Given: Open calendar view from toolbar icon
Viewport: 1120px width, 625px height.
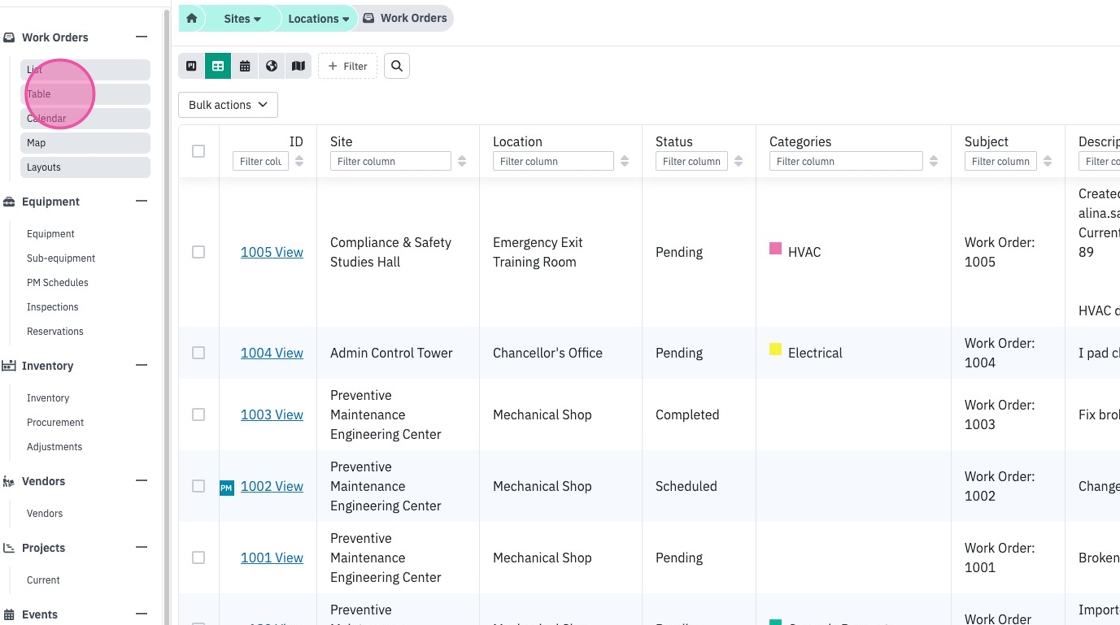Looking at the screenshot, I should click(245, 66).
